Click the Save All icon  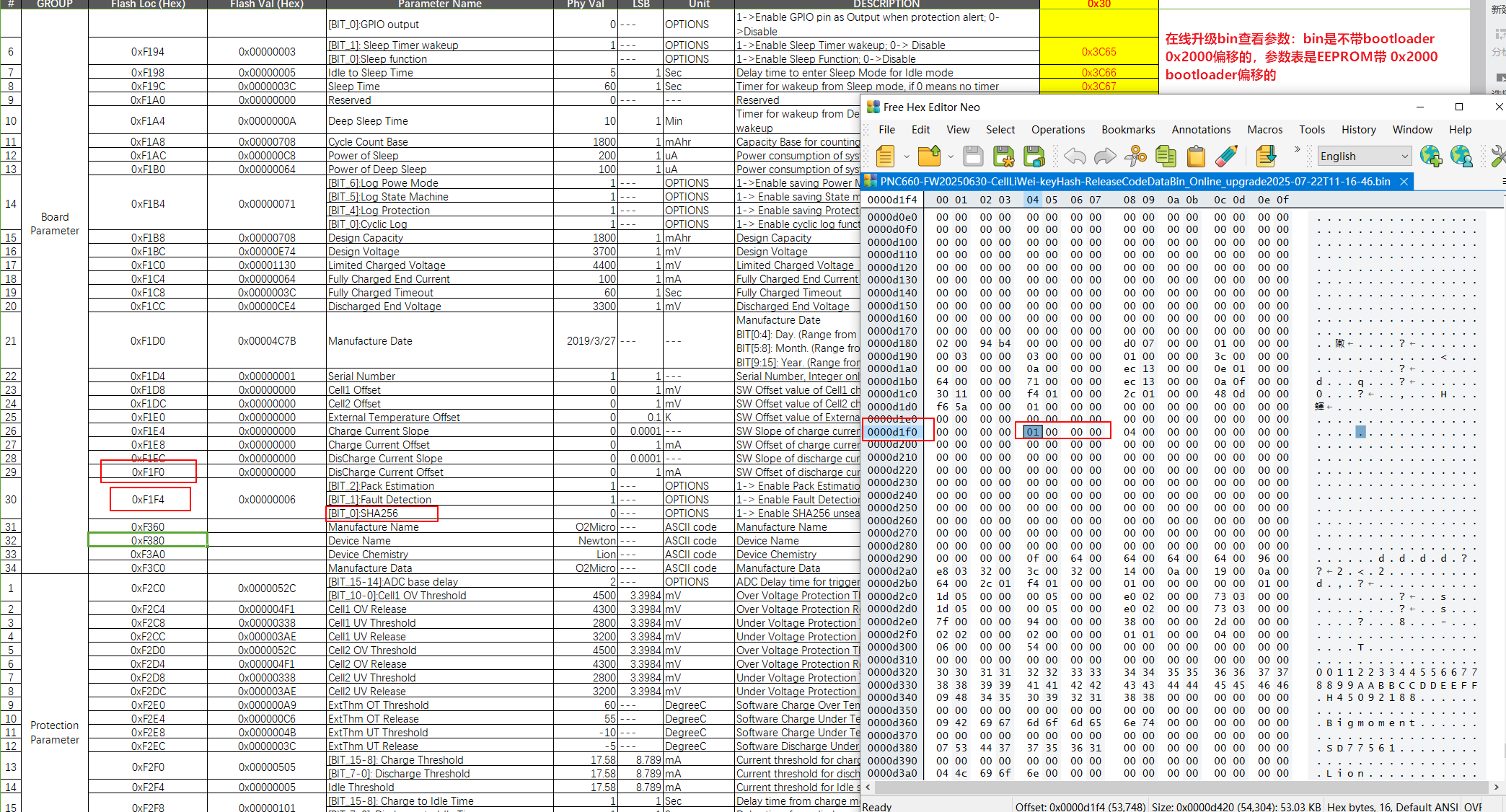(1034, 156)
